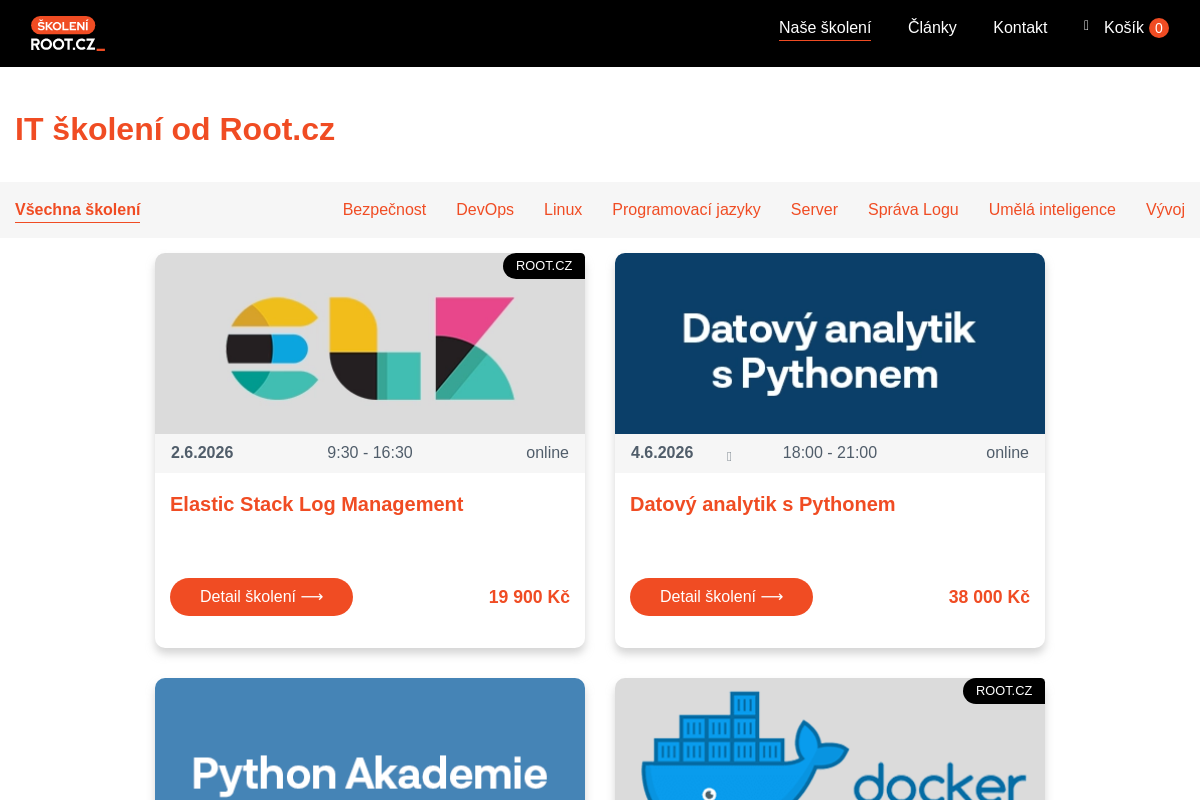
Task: Open Elastic Stack Log Management title link
Action: (x=316, y=504)
